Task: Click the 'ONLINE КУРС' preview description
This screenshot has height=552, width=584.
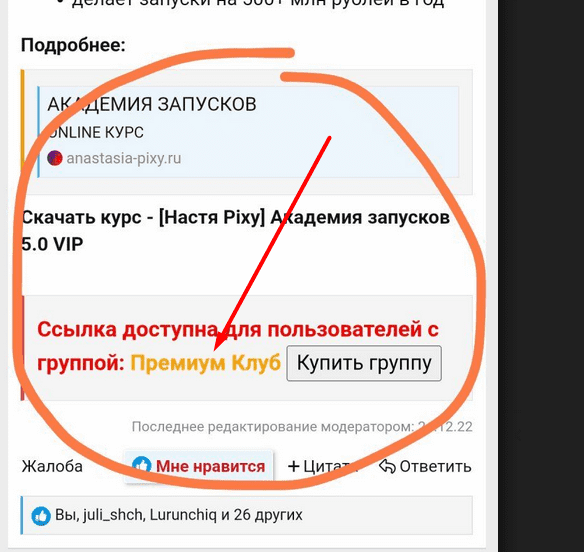Action: pos(96,132)
